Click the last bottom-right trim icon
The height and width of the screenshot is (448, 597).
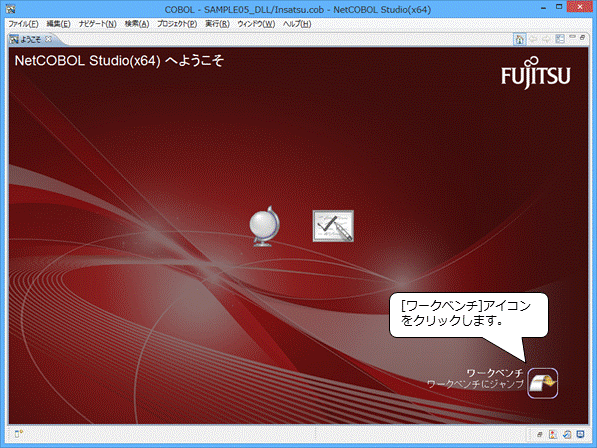tap(581, 434)
